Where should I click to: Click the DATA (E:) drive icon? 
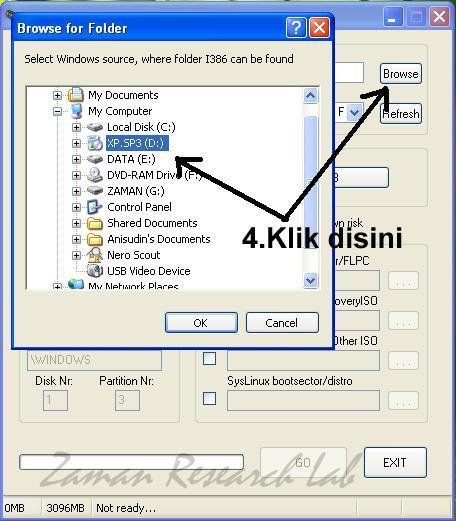[95, 159]
